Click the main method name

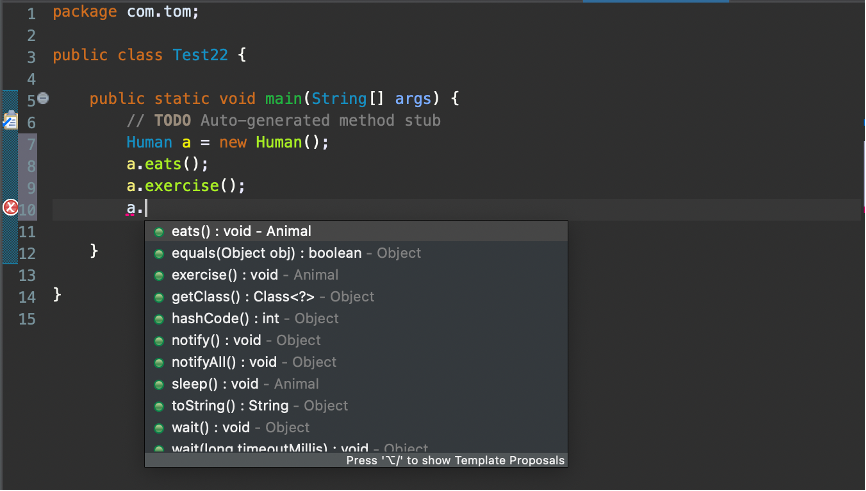(x=283, y=99)
